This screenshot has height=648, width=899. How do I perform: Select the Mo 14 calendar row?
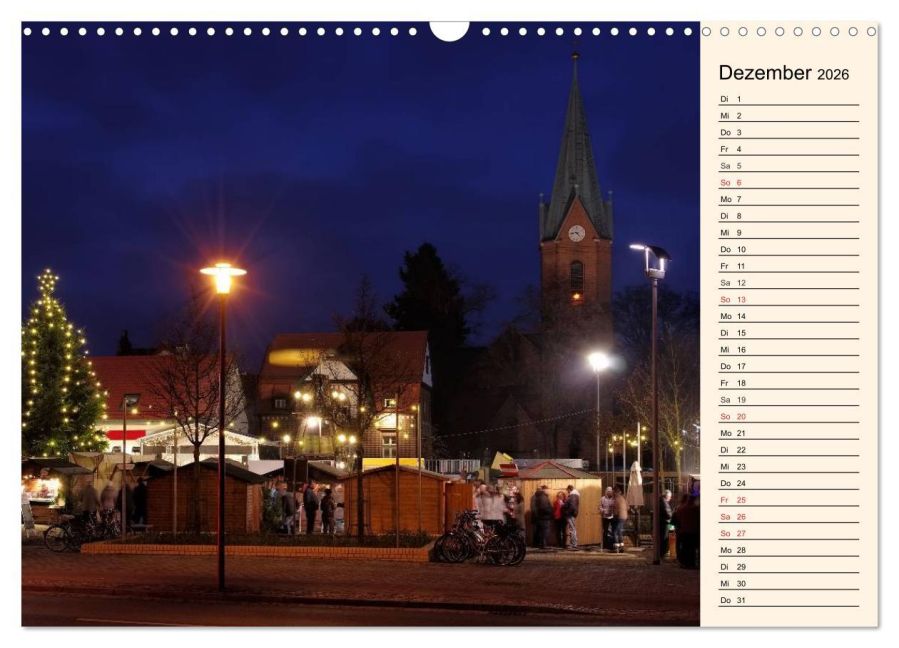(x=789, y=316)
